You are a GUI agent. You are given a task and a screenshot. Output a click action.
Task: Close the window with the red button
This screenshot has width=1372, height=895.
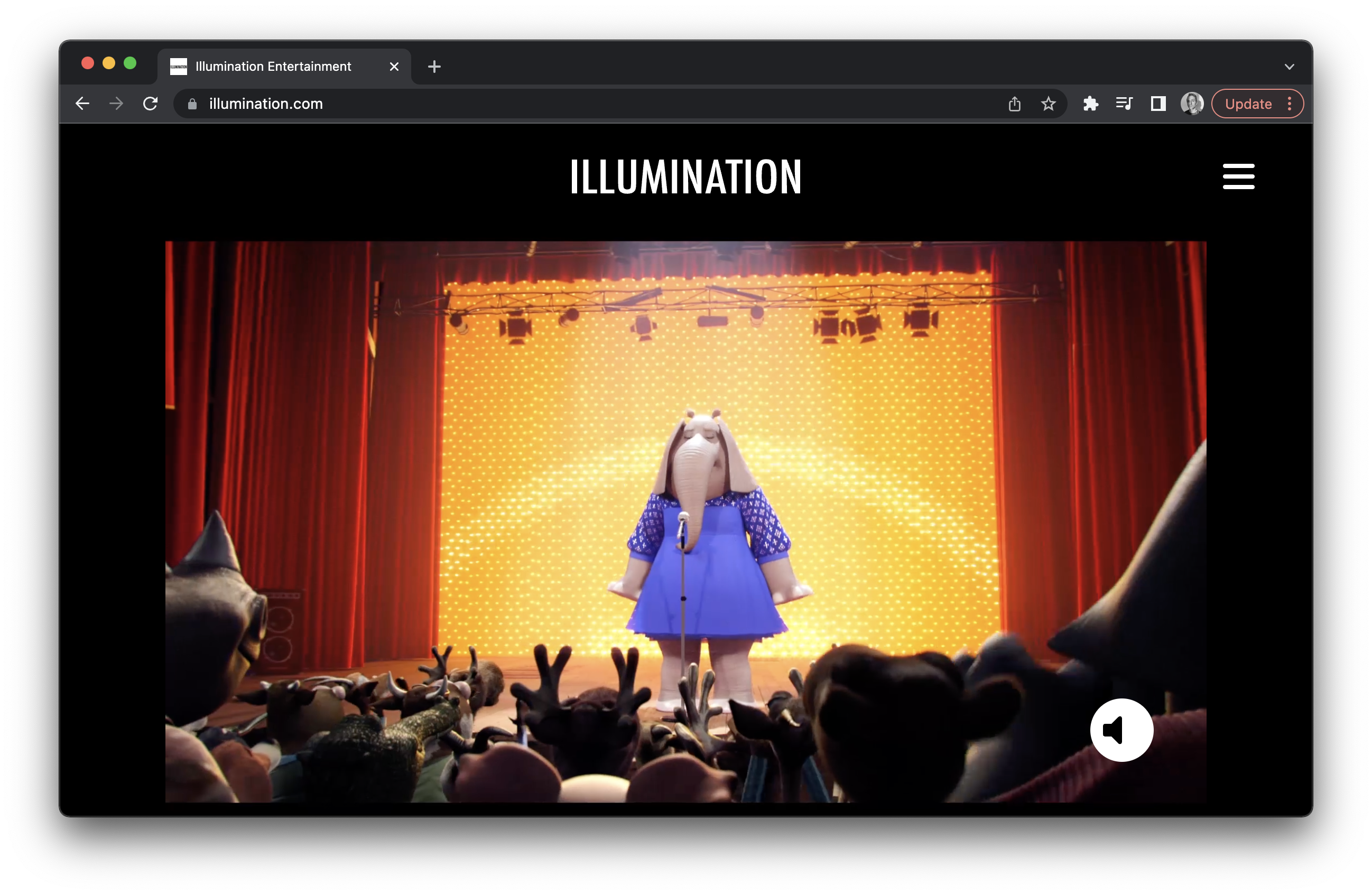point(88,63)
